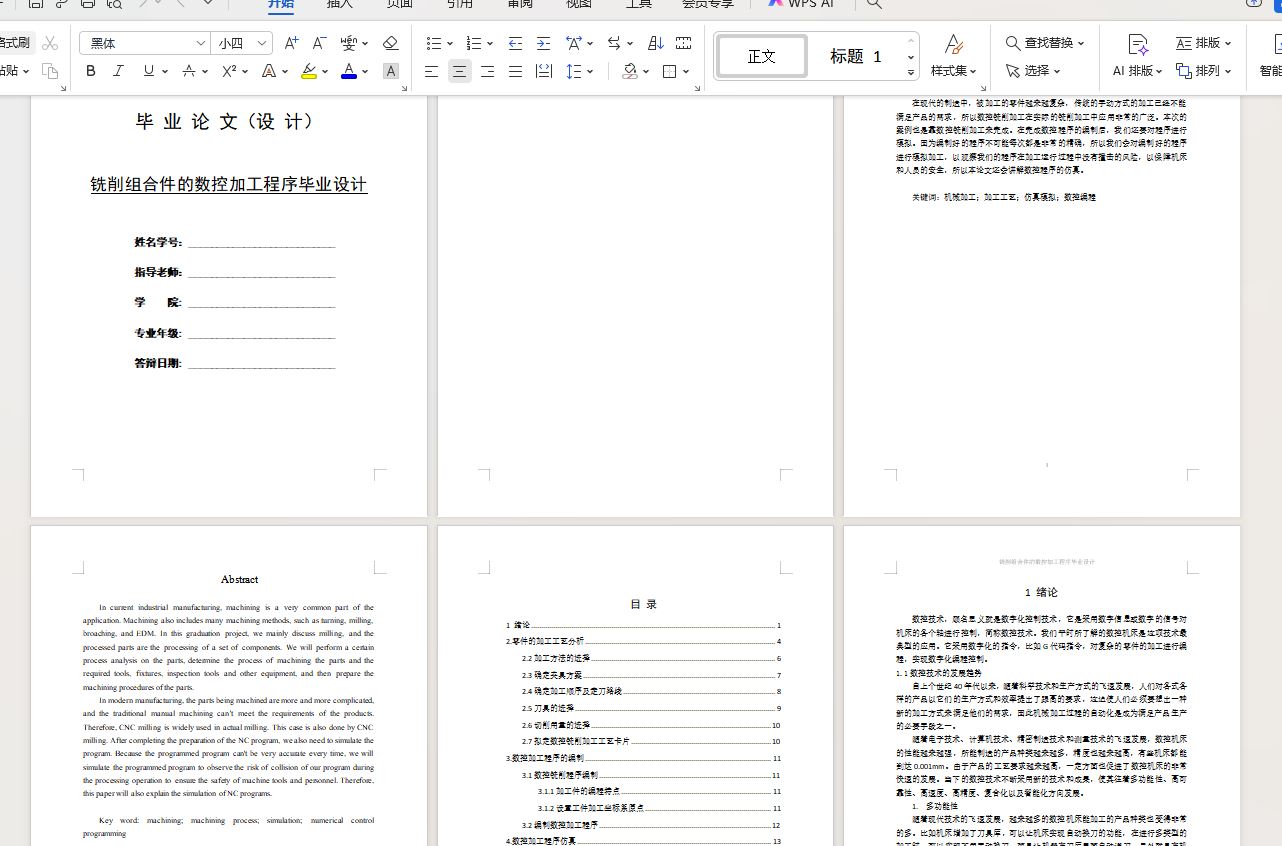
Task: Click the Chinese text layout icon
Action: tap(574, 43)
